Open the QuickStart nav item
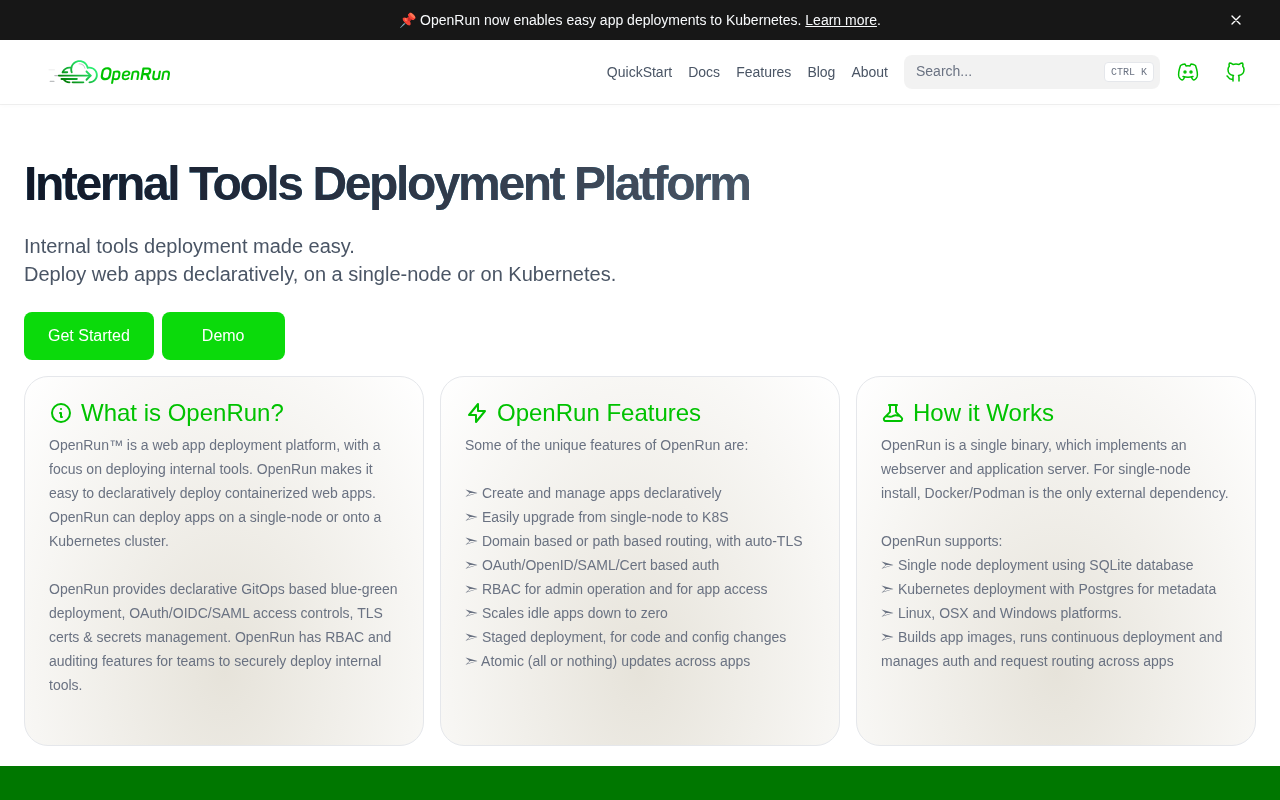The image size is (1280, 800). coord(639,72)
